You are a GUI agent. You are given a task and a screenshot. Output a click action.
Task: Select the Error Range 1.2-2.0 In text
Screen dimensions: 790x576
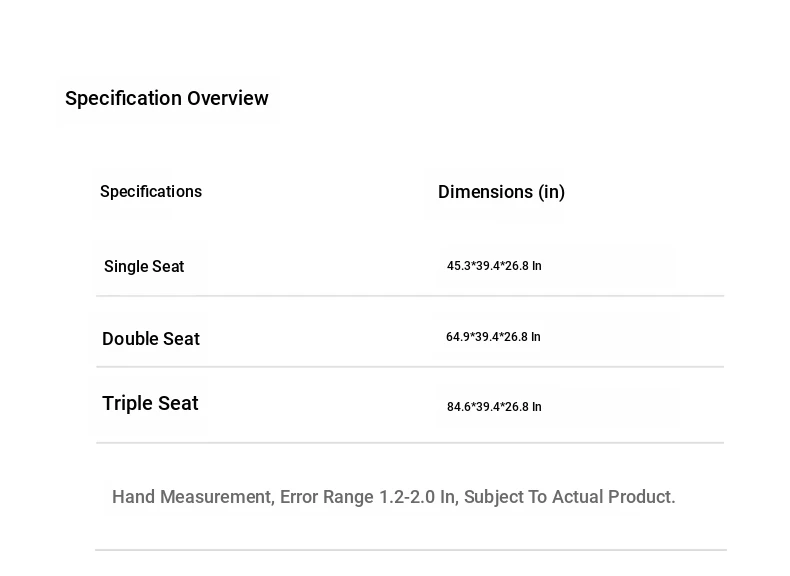click(x=367, y=497)
